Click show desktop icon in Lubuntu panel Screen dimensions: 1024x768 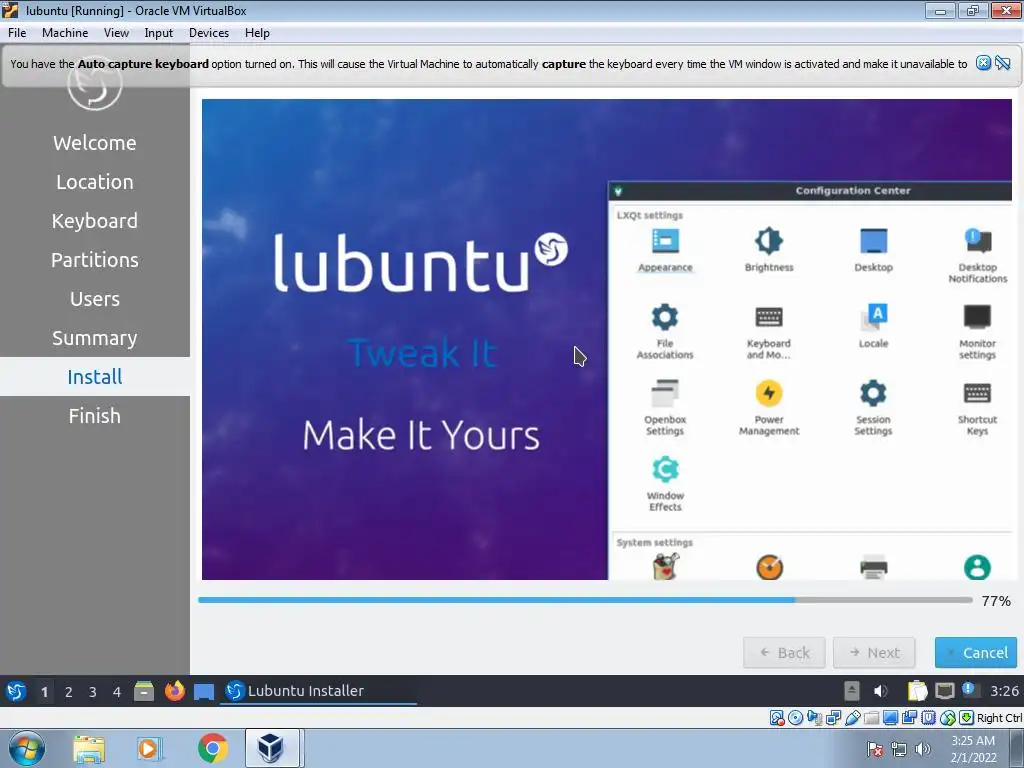[x=204, y=691]
